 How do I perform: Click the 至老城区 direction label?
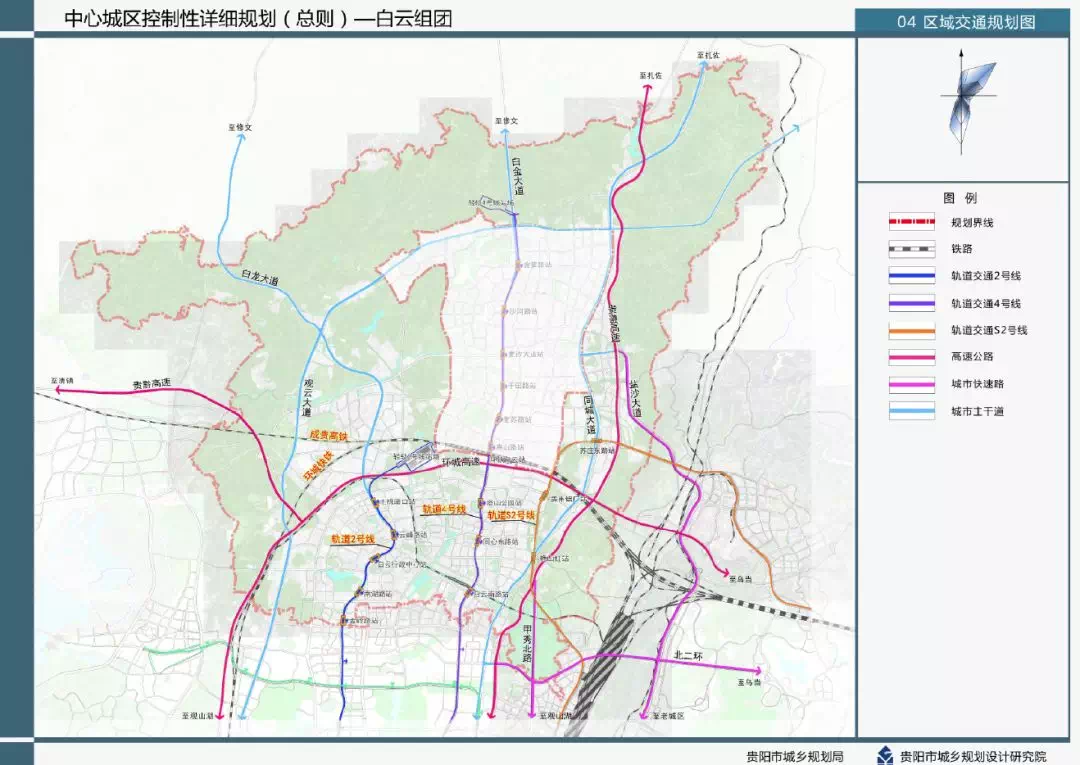669,716
